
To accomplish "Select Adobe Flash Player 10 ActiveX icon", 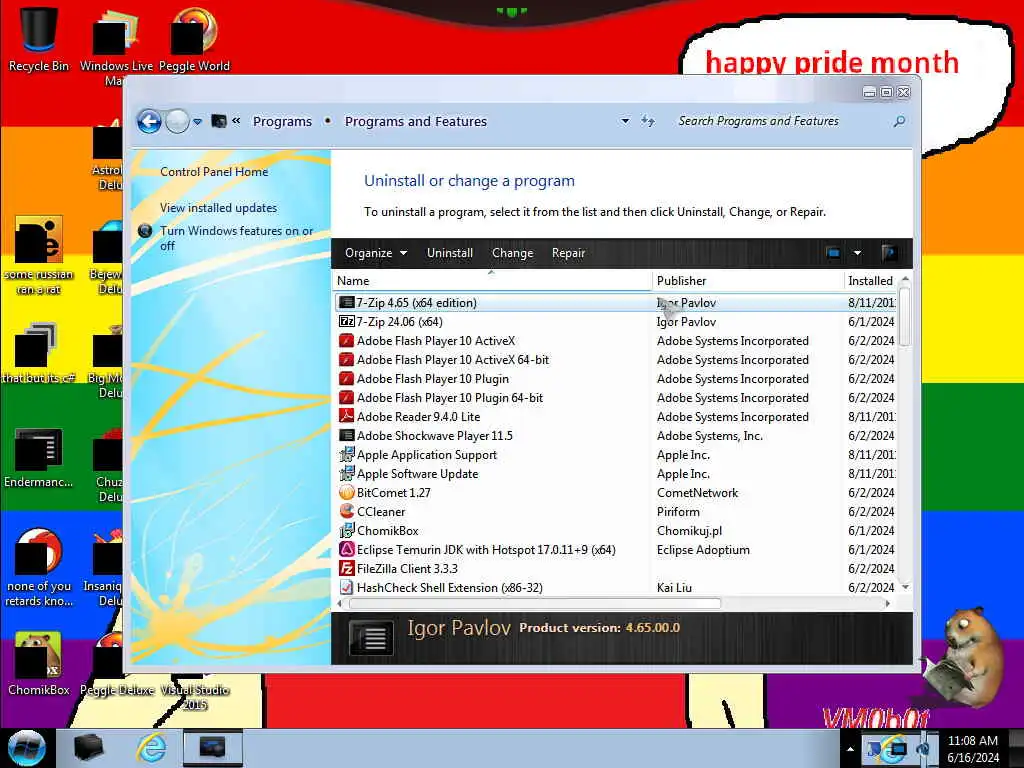I will (x=347, y=340).
